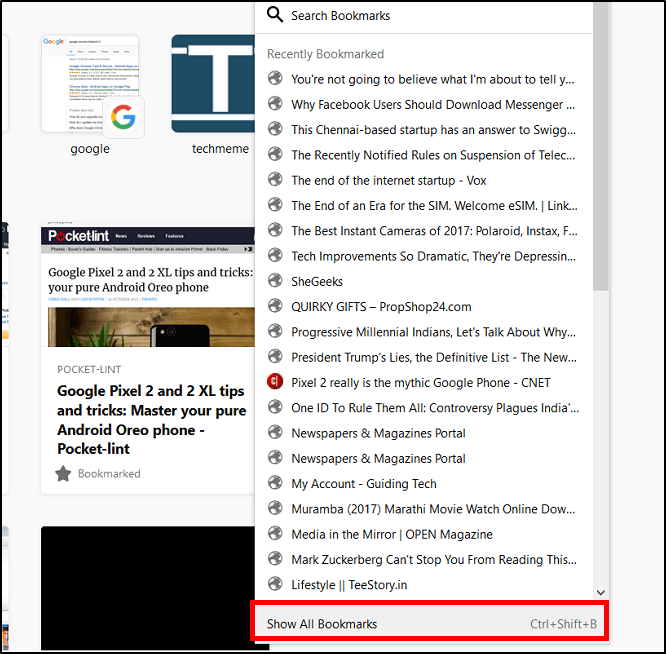
Task: Open the black highlight card thumbnail
Action: (148, 588)
